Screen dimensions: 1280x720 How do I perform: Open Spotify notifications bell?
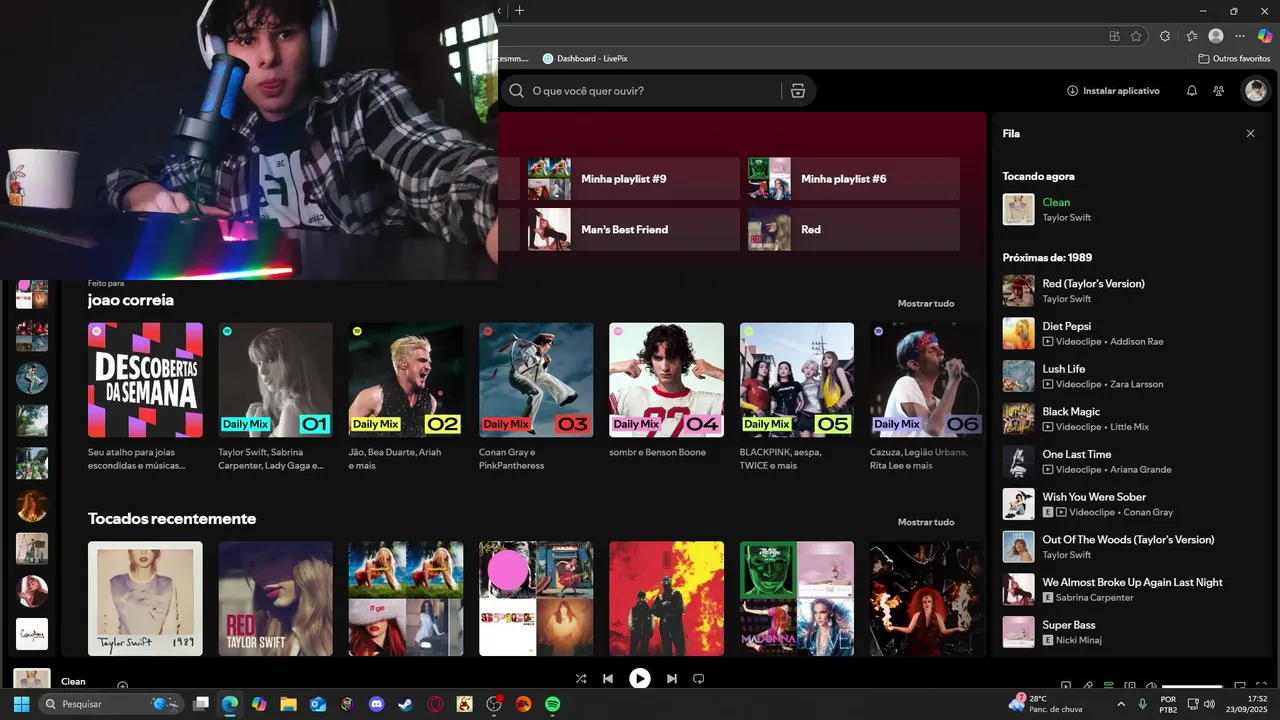1192,91
